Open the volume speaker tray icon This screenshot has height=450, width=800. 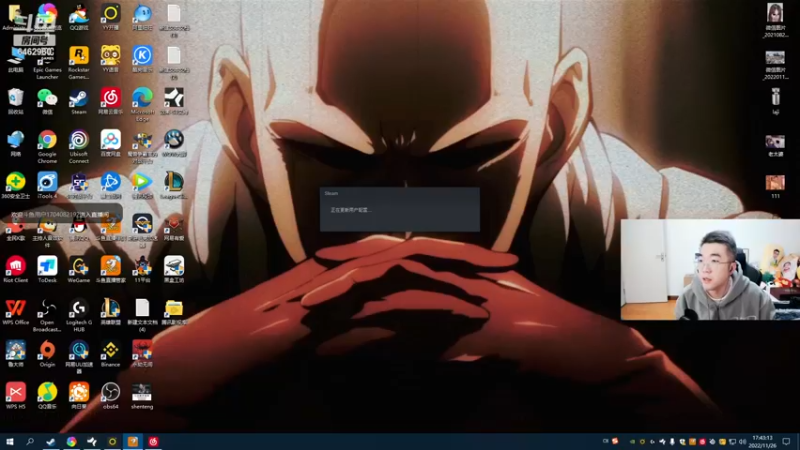[x=742, y=442]
